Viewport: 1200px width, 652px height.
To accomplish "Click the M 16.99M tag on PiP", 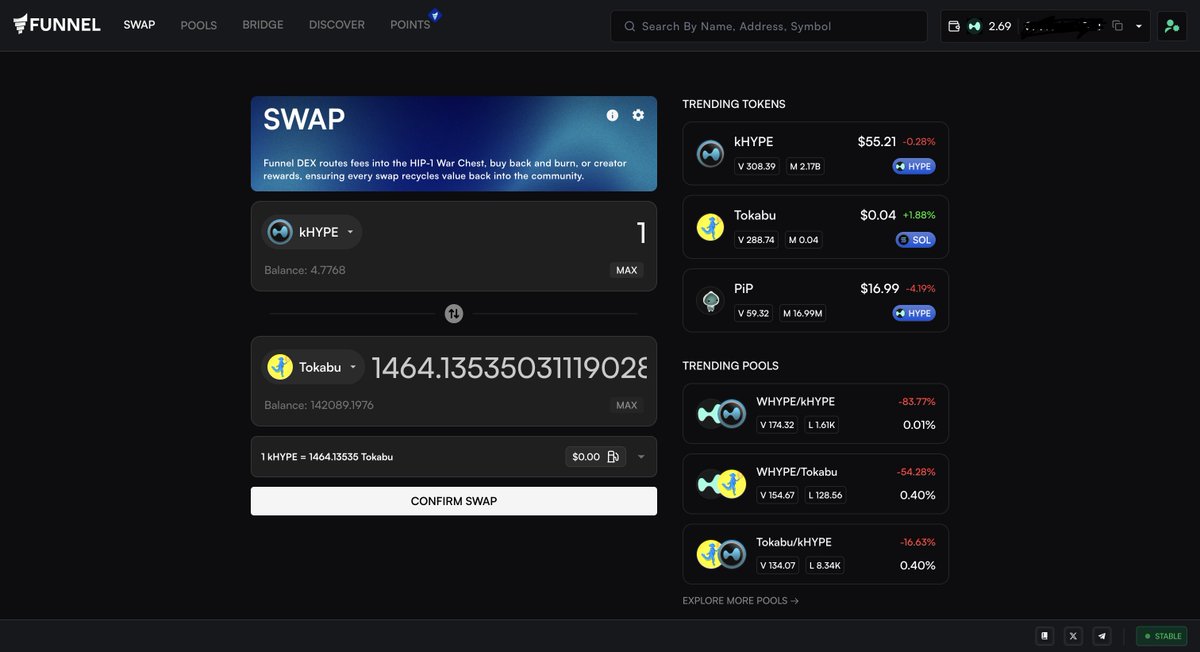I will tap(802, 313).
